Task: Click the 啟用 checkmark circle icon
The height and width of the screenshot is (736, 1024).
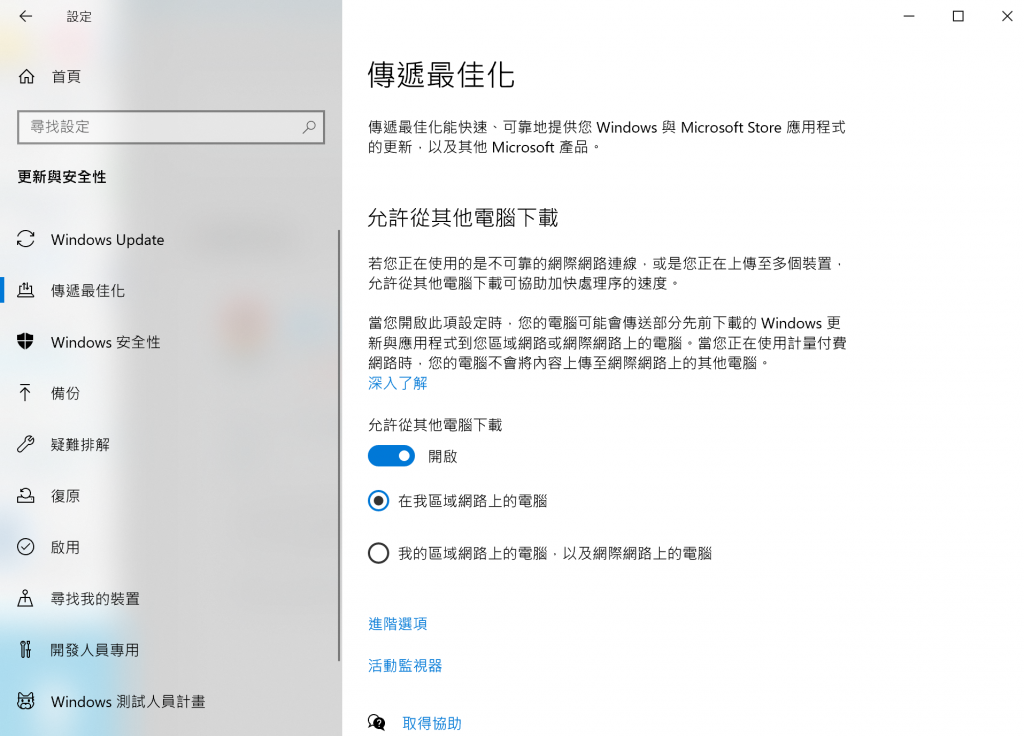Action: pyautogui.click(x=25, y=547)
